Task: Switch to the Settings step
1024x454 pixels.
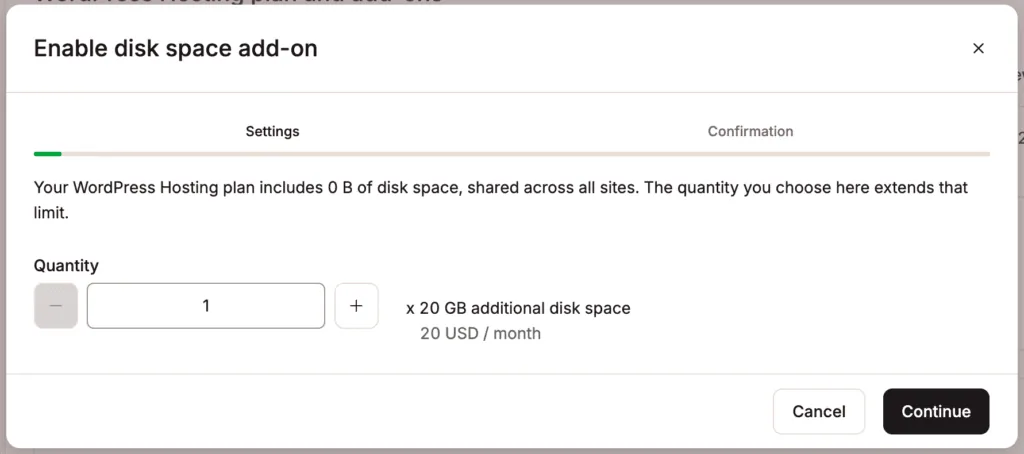Action: click(x=272, y=131)
